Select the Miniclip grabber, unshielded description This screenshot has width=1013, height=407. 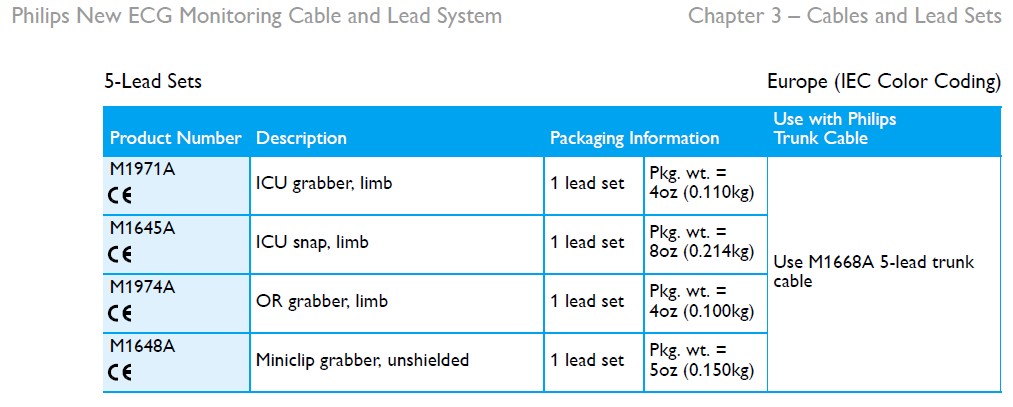tap(362, 360)
